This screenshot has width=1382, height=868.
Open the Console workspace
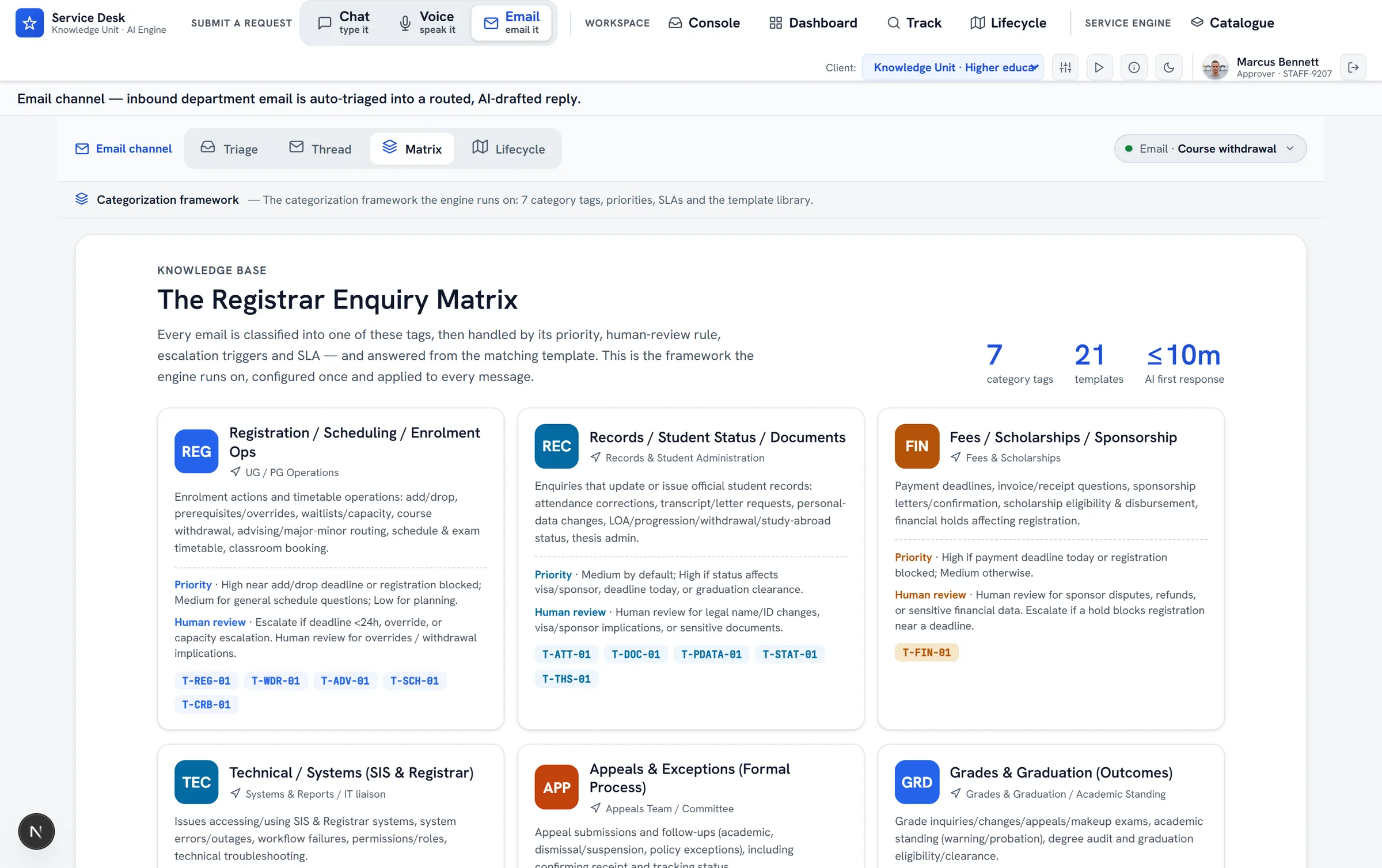[704, 23]
